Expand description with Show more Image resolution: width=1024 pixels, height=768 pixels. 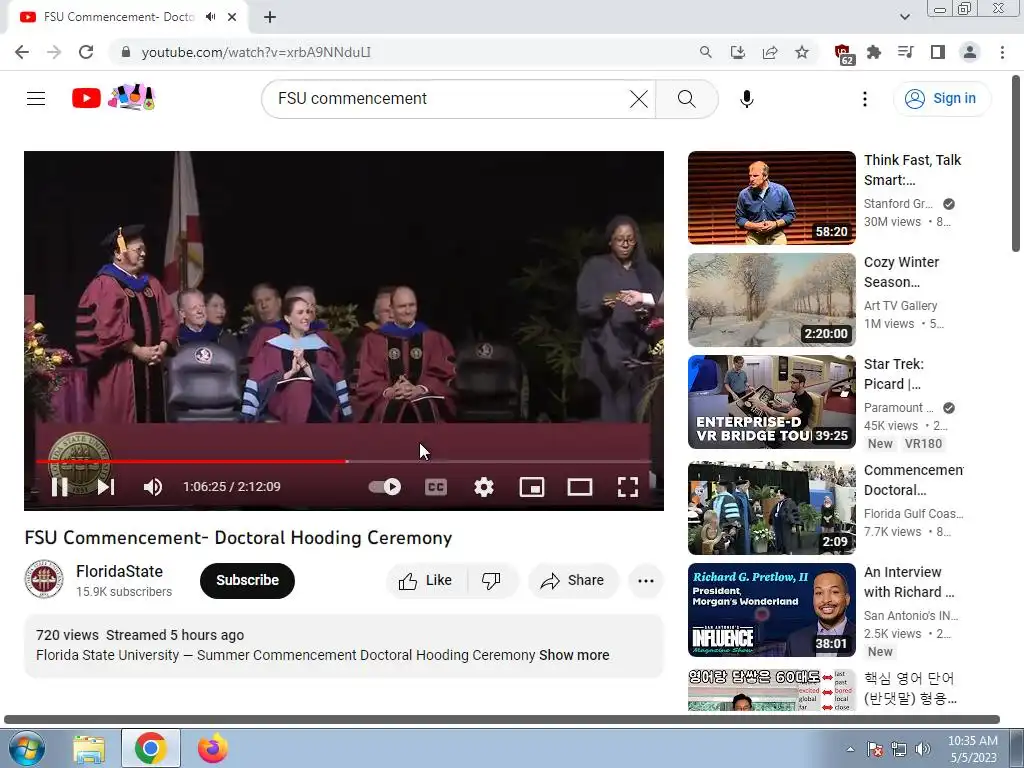(x=574, y=655)
